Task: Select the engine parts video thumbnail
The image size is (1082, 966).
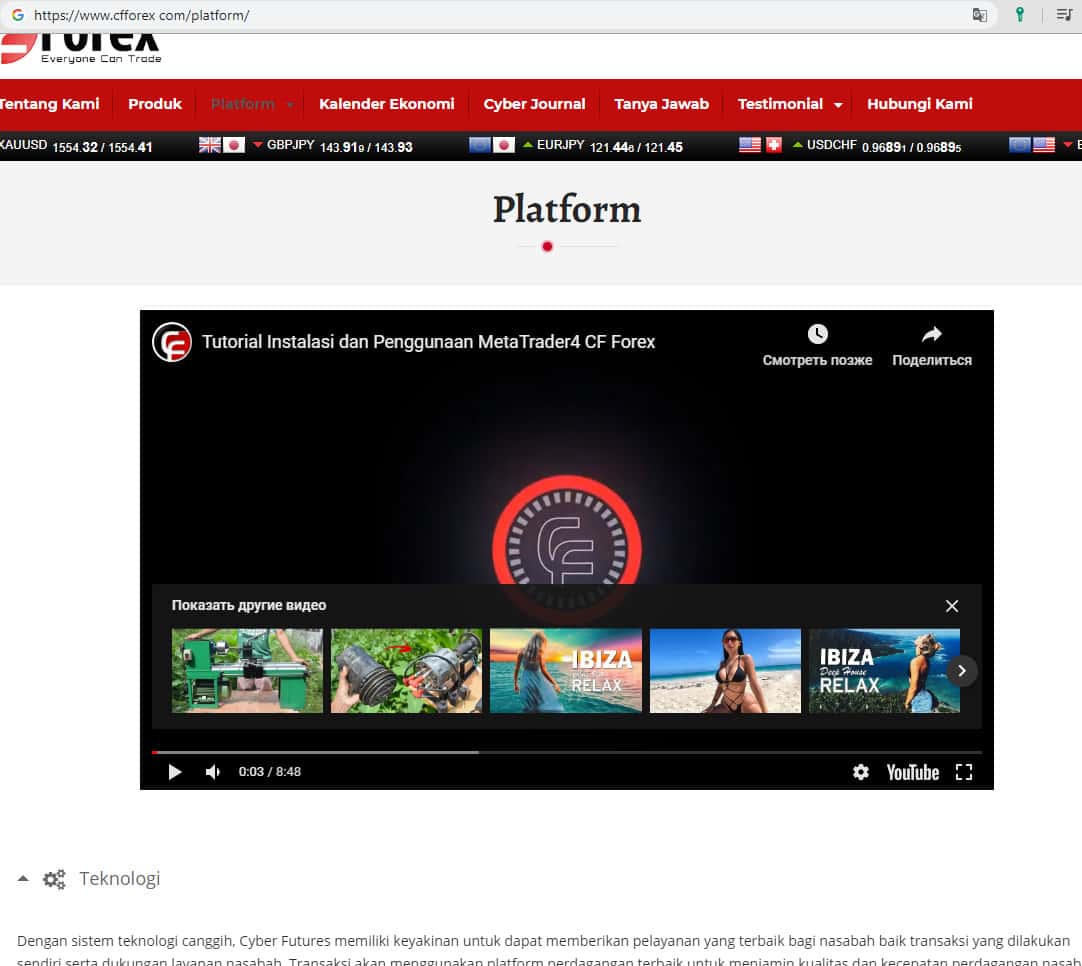Action: (x=406, y=671)
